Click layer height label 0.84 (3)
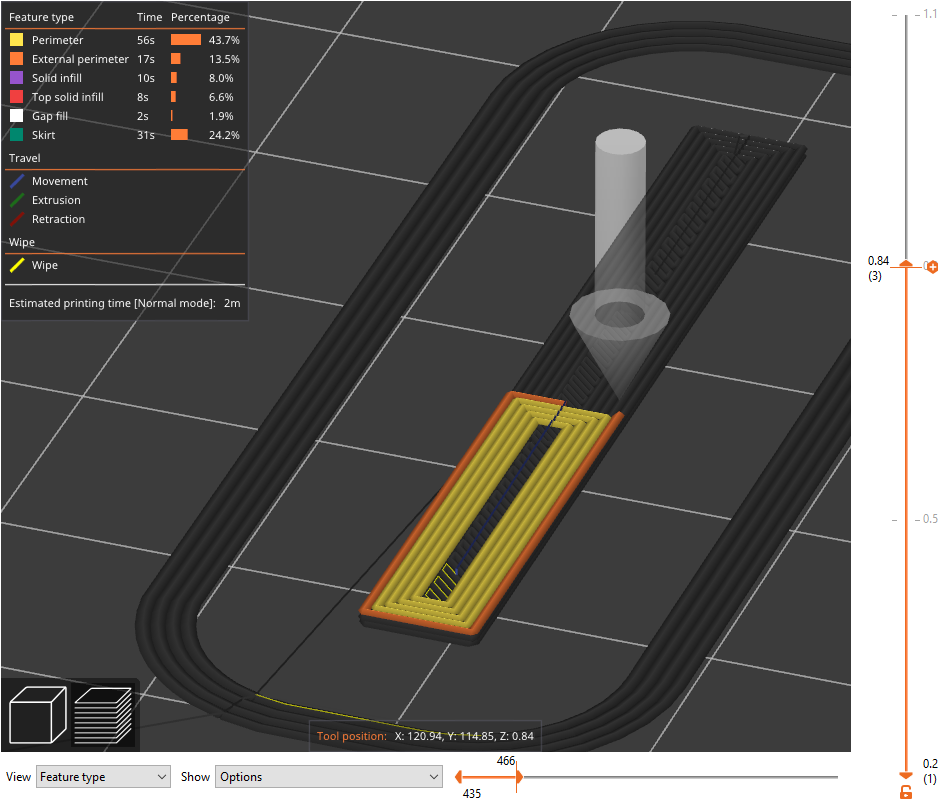The image size is (938, 804). [x=878, y=268]
